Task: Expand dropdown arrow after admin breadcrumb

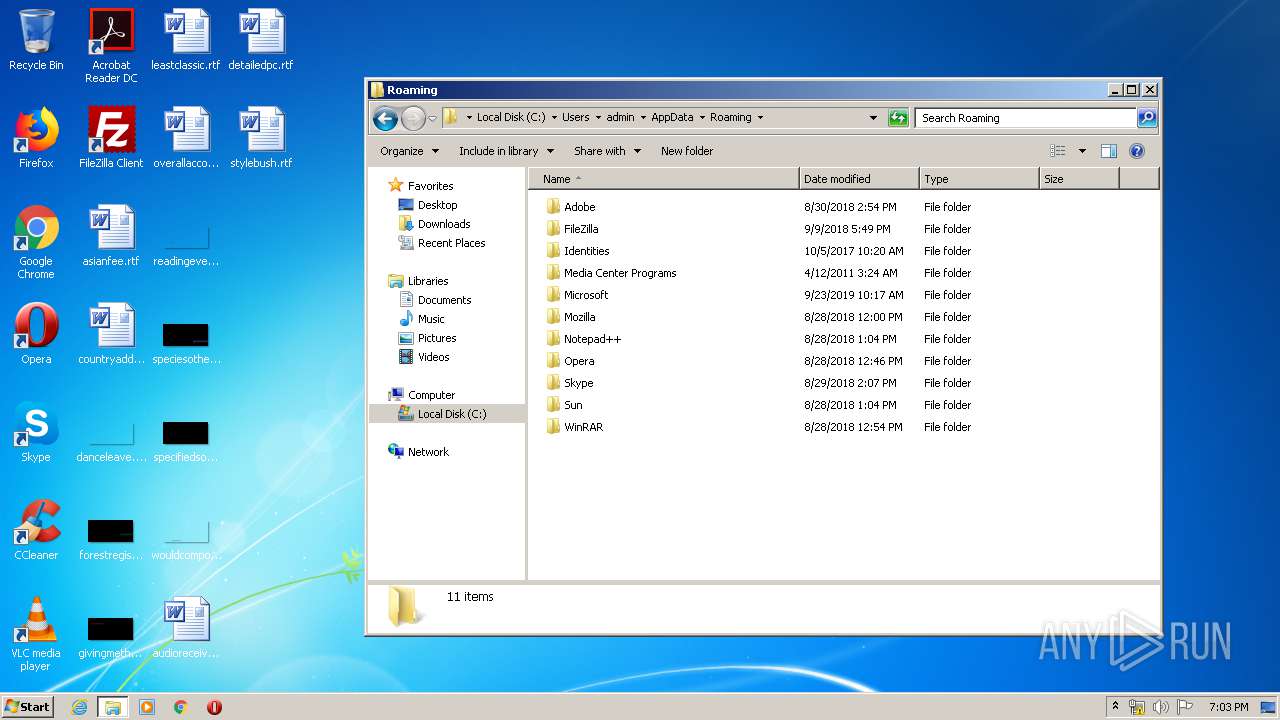Action: [x=643, y=117]
